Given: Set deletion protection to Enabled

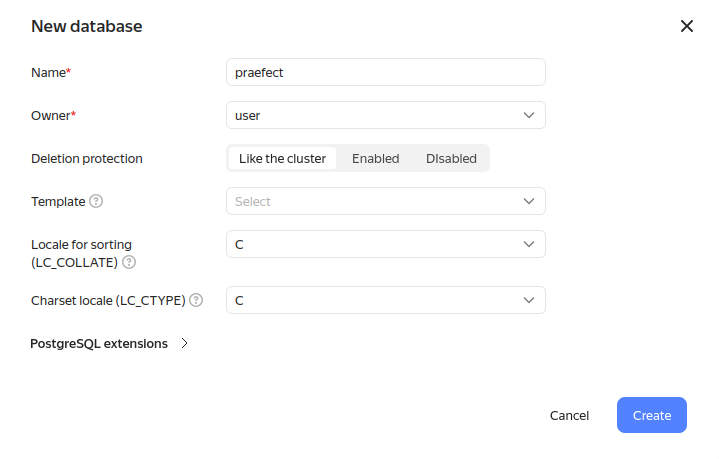Looking at the screenshot, I should 375,158.
